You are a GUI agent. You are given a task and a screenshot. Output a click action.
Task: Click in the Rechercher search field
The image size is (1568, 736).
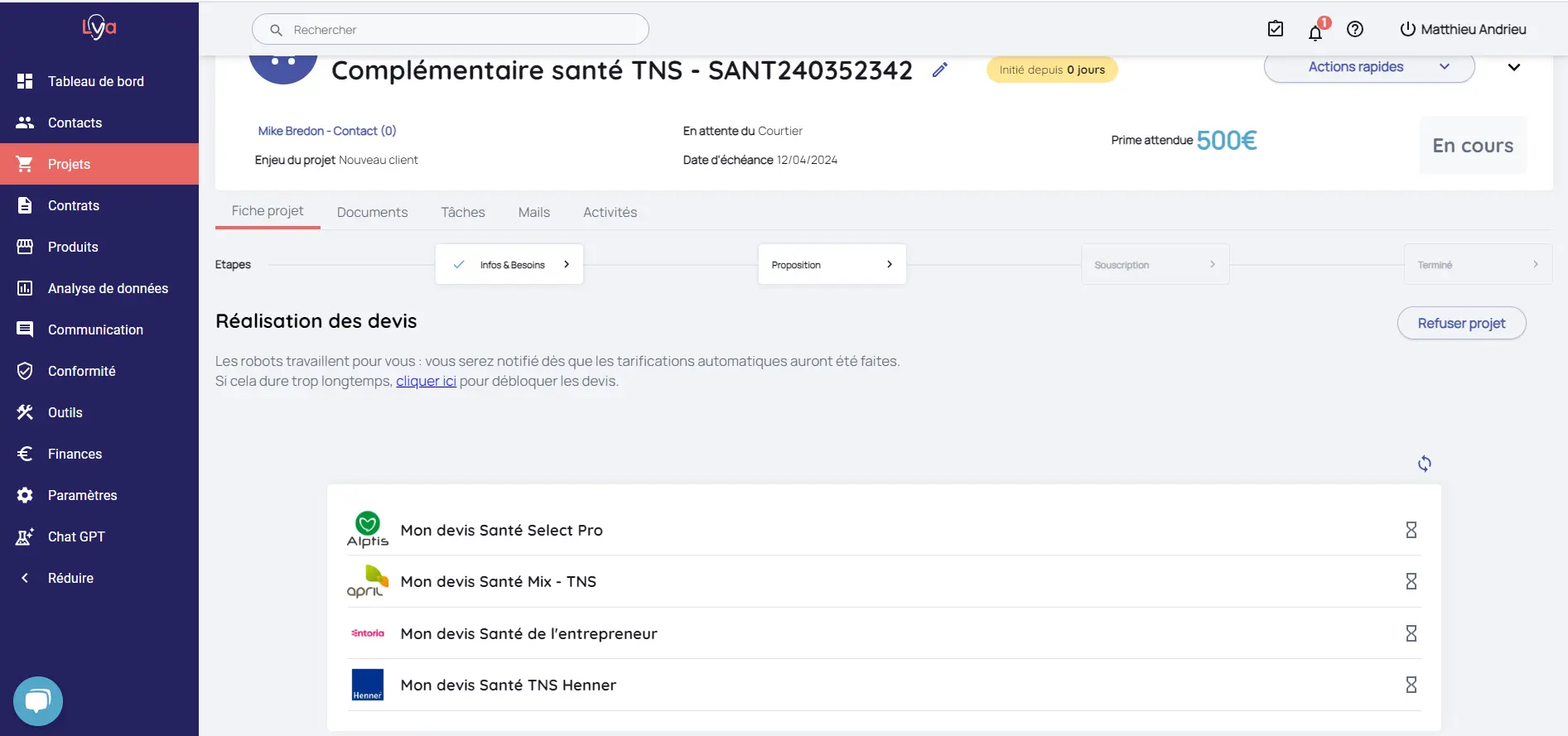[x=451, y=30]
